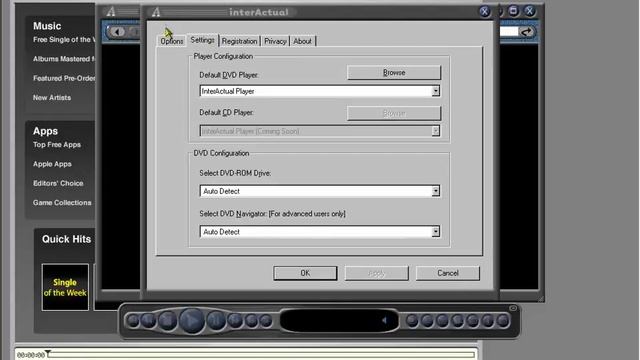
Task: Confirm settings with the OK button
Action: coord(305,273)
